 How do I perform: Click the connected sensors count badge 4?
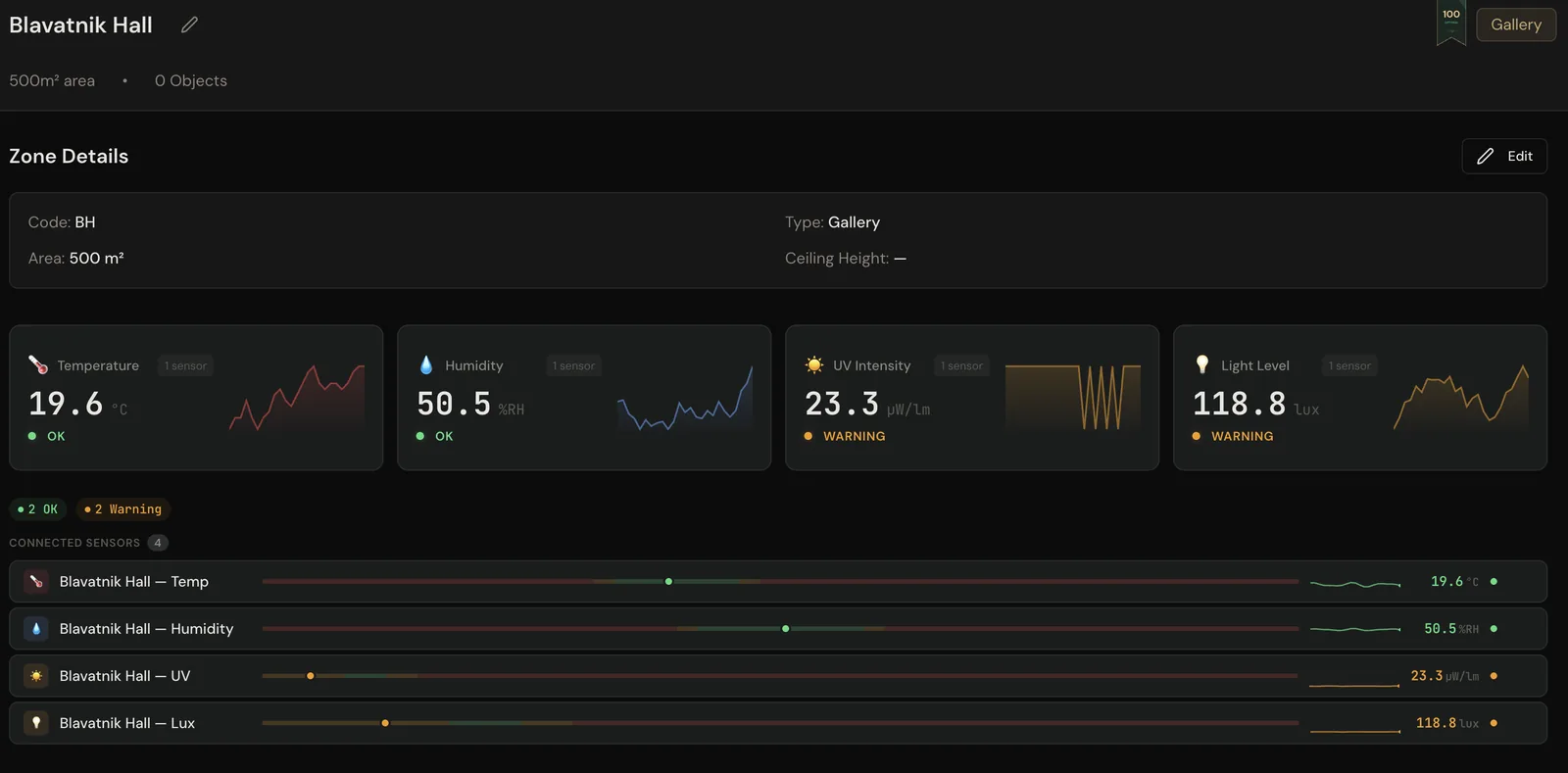tap(158, 543)
